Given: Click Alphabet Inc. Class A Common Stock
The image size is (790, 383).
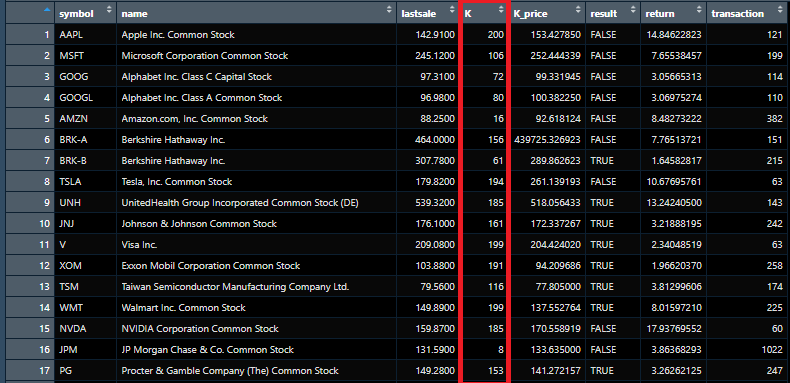Looking at the screenshot, I should [202, 98].
